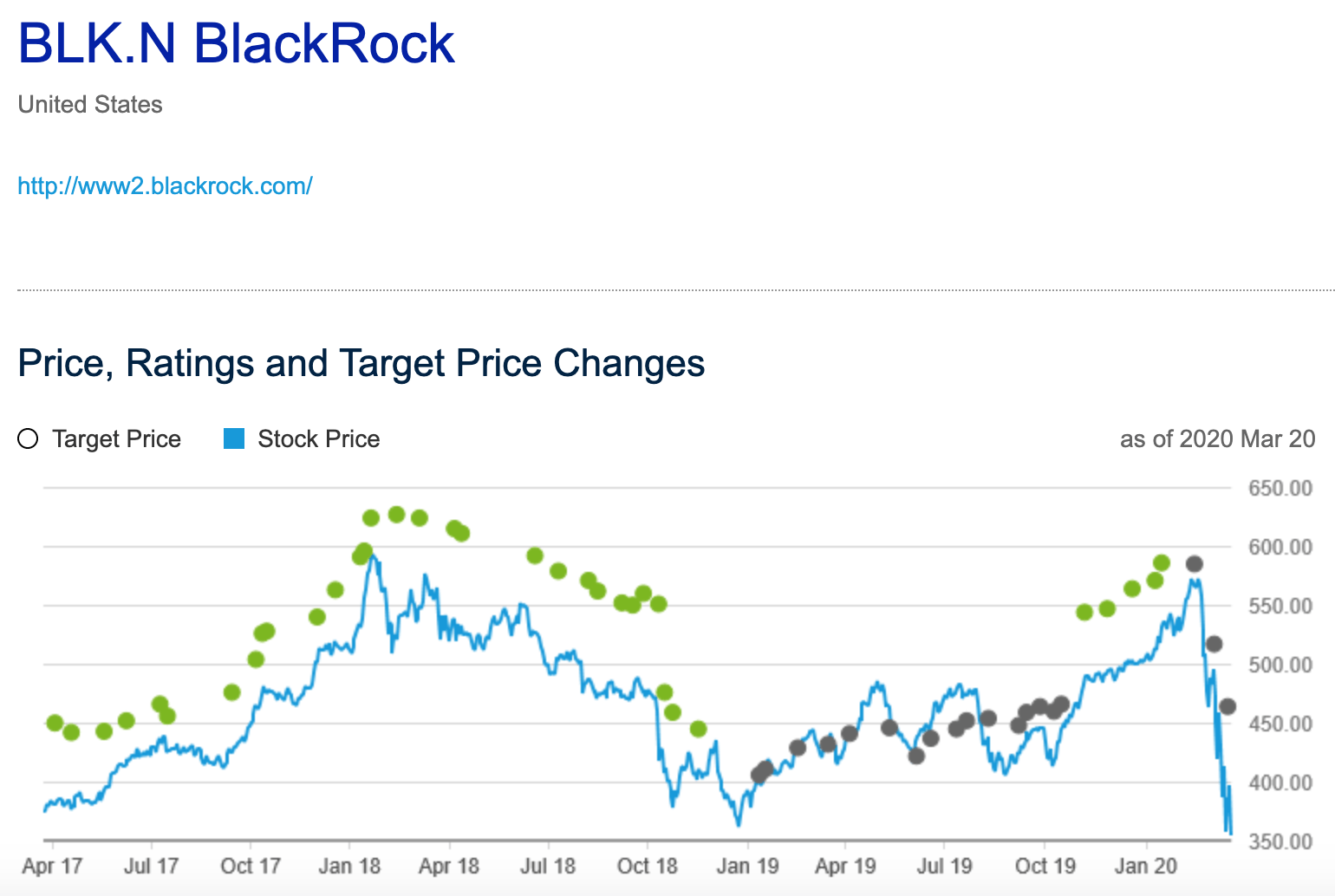The image size is (1335, 896).
Task: Open the www2.blackrock.com website link
Action: [165, 186]
